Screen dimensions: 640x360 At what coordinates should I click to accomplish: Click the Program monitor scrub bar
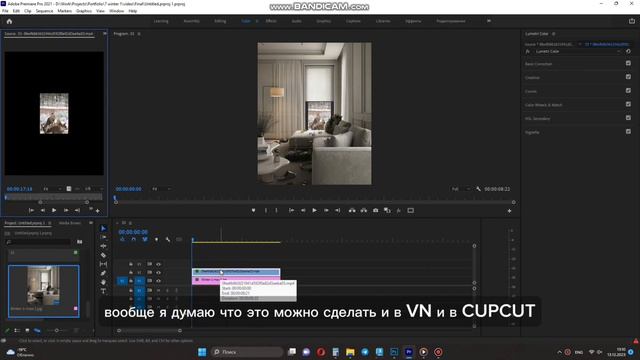(x=314, y=198)
